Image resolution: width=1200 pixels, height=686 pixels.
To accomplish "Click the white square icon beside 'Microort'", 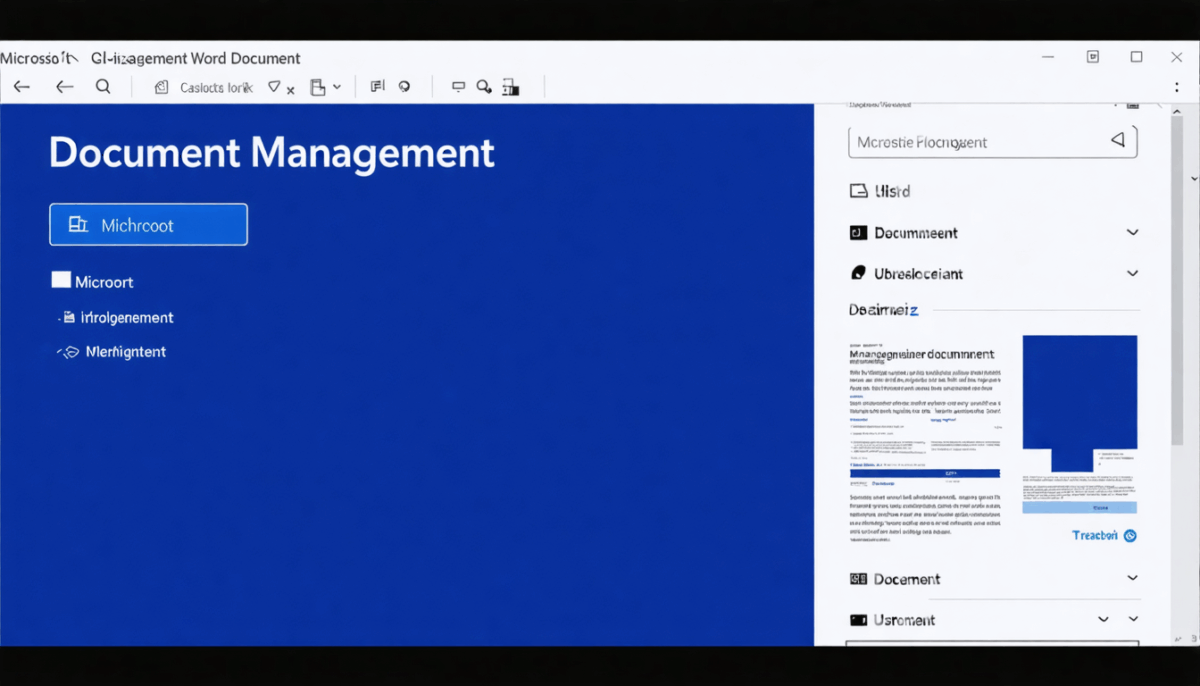I will click(61, 281).
